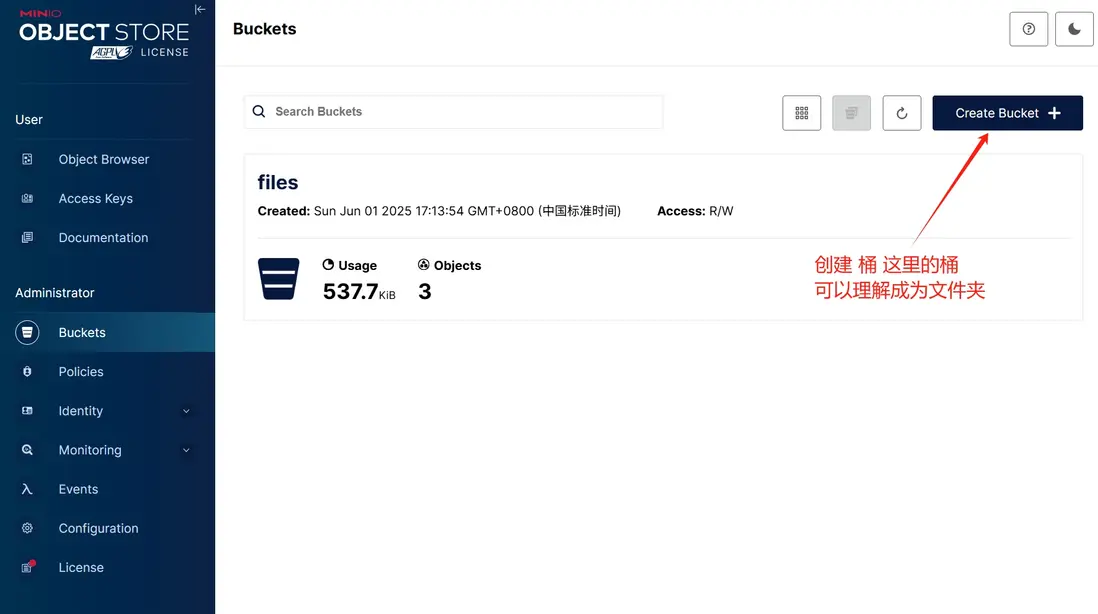Click the files bucket icon
The height and width of the screenshot is (614, 1098).
pos(278,278)
